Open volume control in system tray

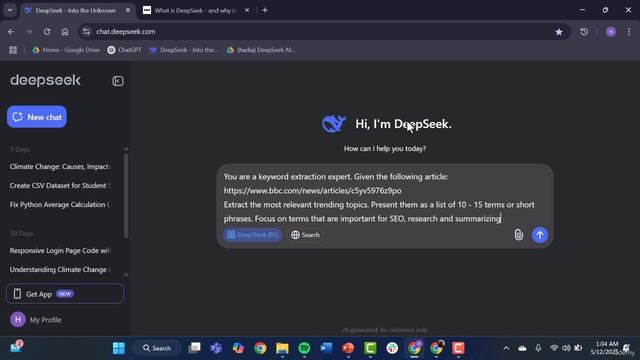click(566, 348)
